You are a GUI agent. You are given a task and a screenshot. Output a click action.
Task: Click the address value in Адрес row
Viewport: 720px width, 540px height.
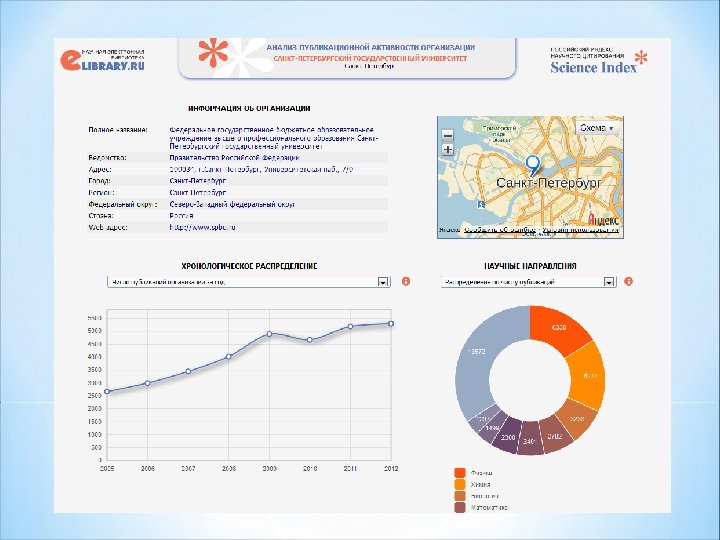[261, 169]
